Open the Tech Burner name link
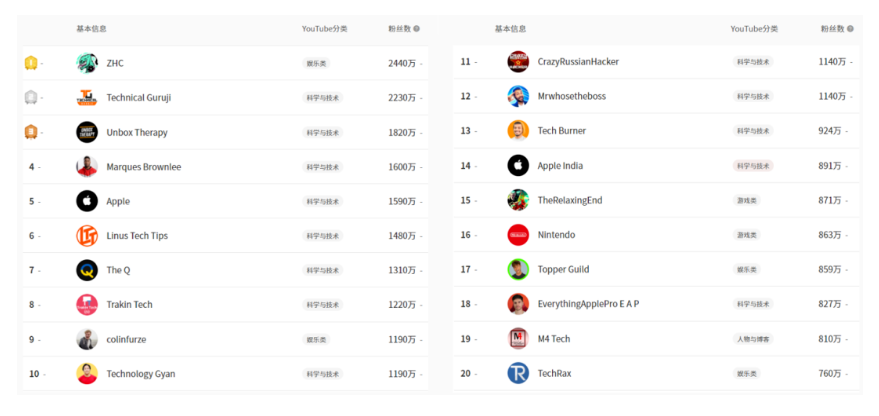 [x=562, y=131]
